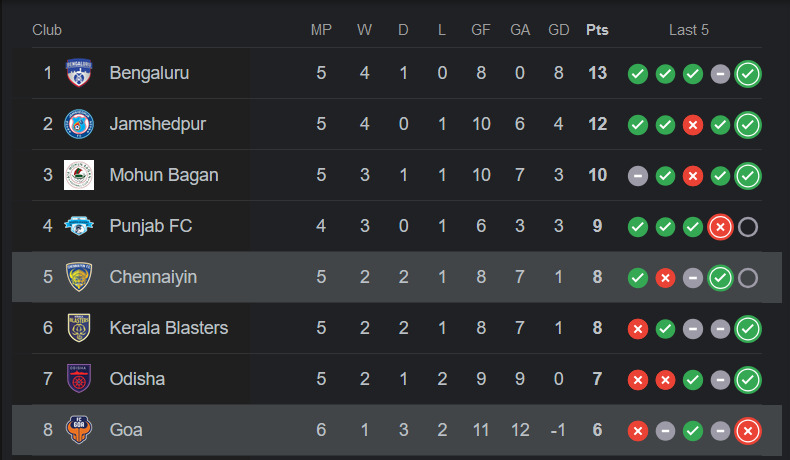Click the Mohun Bagan club crest
The width and height of the screenshot is (790, 460).
click(x=78, y=175)
